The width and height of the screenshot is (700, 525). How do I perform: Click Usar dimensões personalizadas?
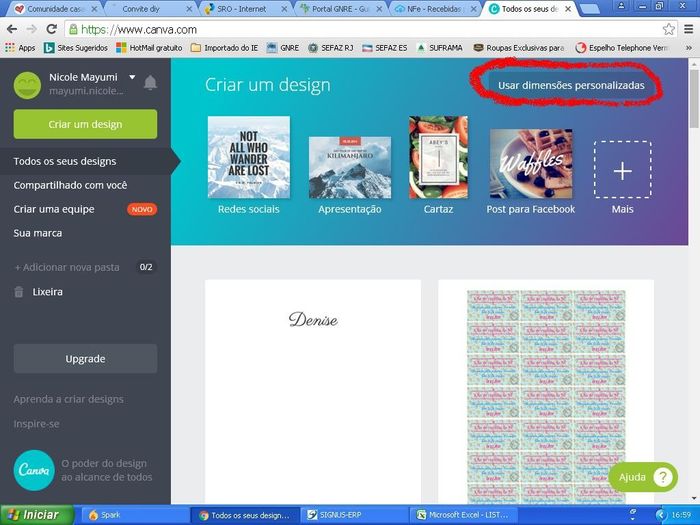[x=571, y=85]
